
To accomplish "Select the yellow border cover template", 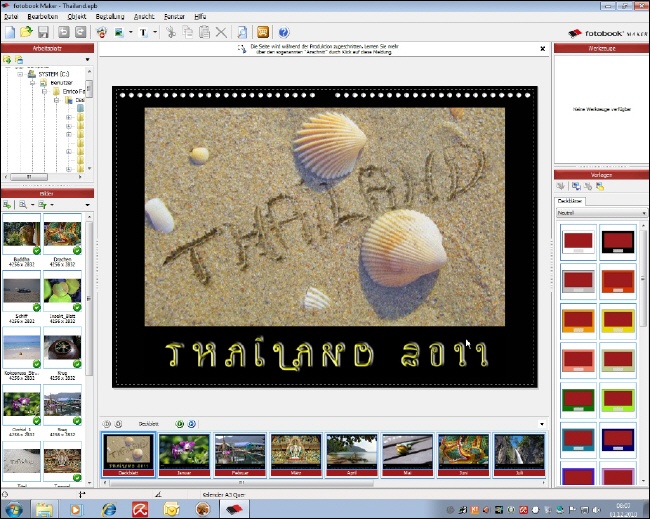I will click(x=618, y=321).
